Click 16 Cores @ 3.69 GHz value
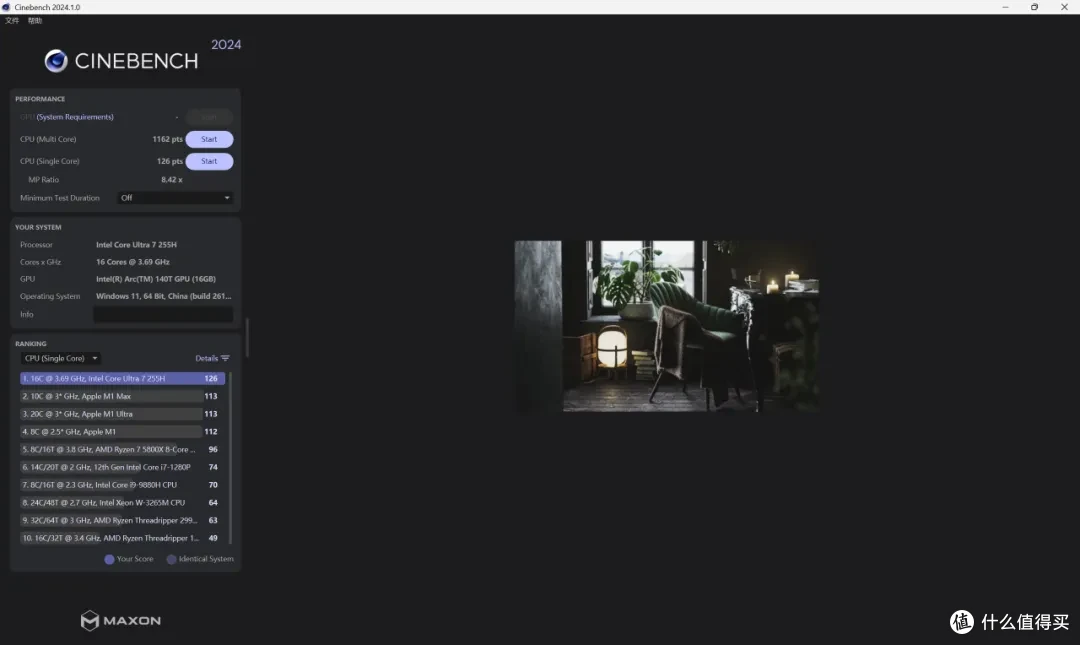The image size is (1080, 645). [133, 262]
